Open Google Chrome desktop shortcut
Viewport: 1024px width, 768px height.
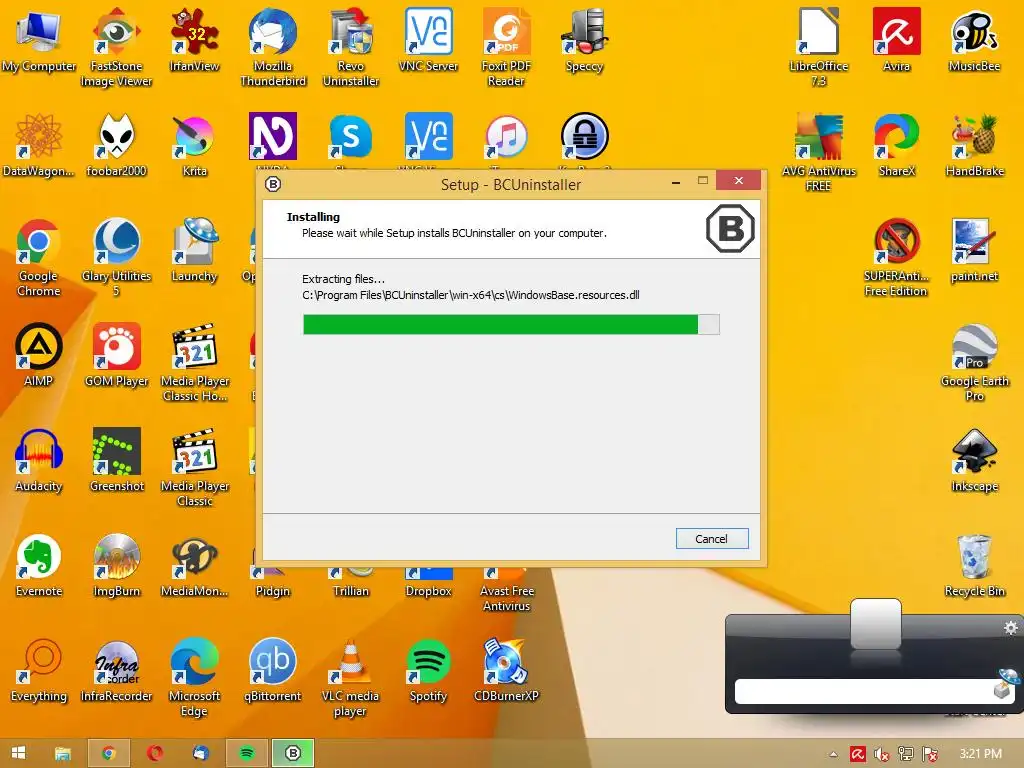(x=39, y=258)
